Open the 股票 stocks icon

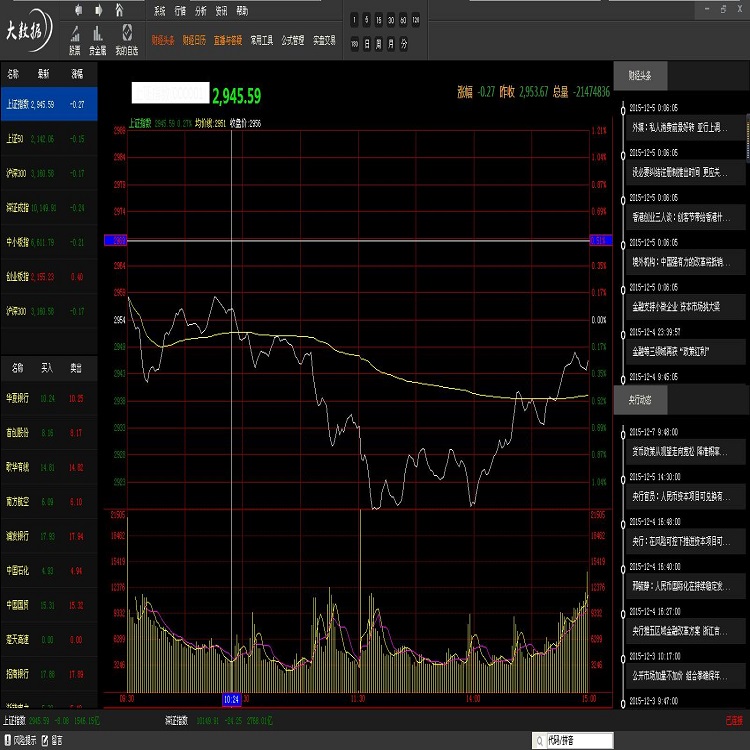click(x=75, y=40)
